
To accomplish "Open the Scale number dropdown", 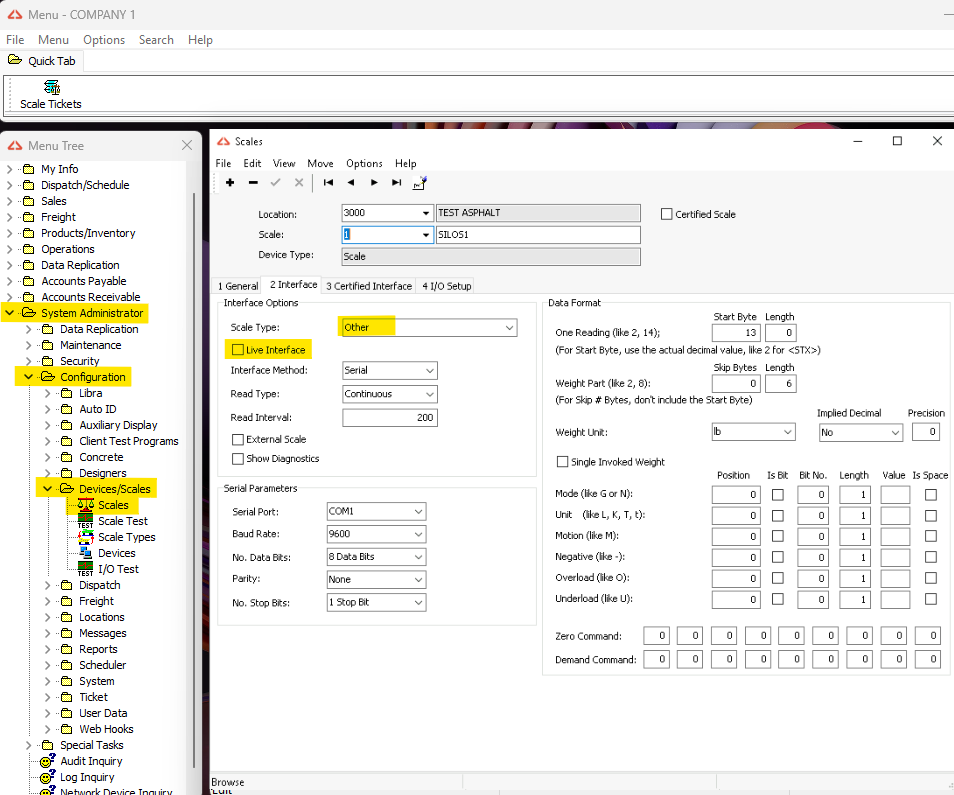I will coord(426,235).
